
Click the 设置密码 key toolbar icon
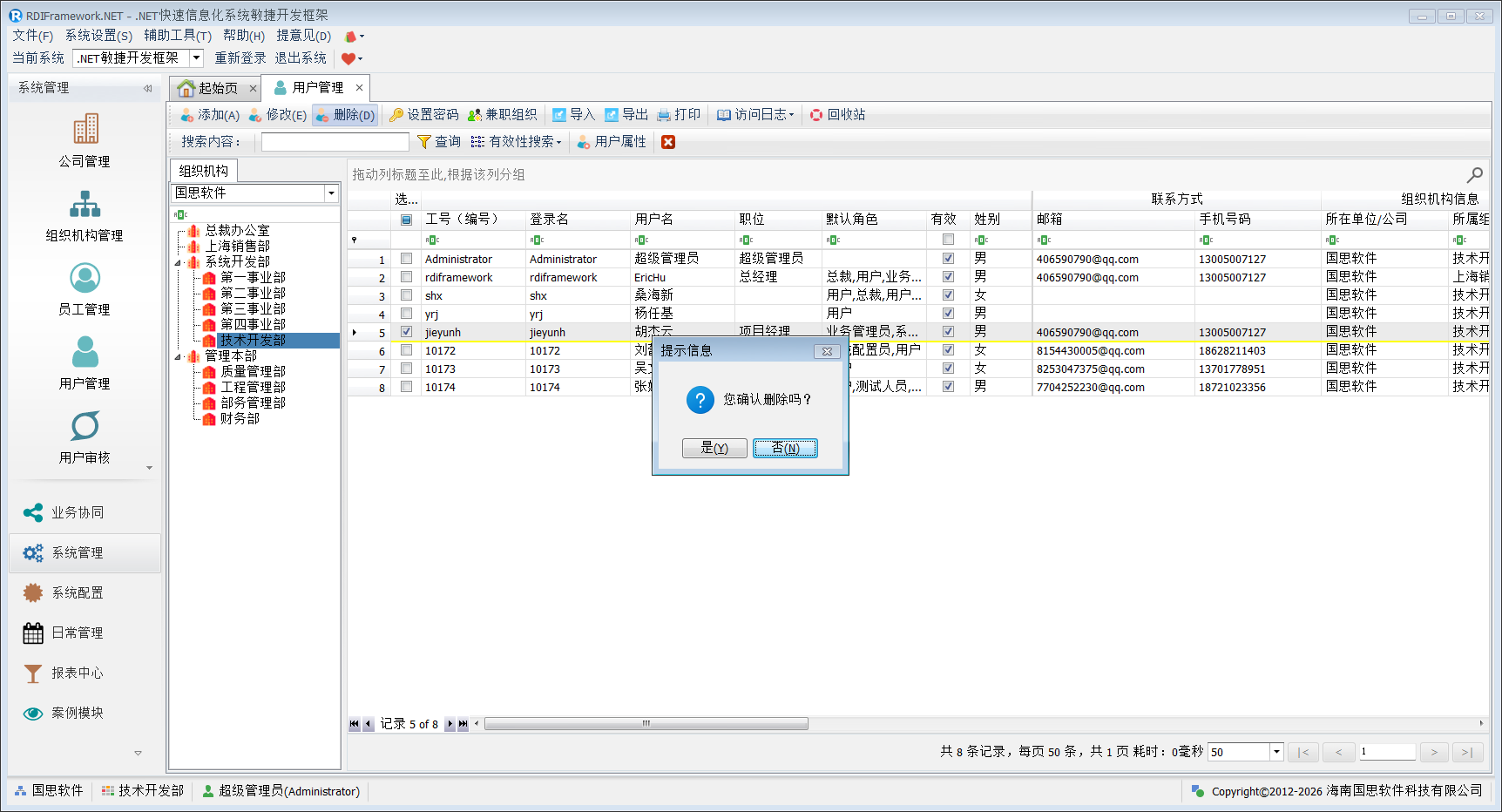(396, 115)
